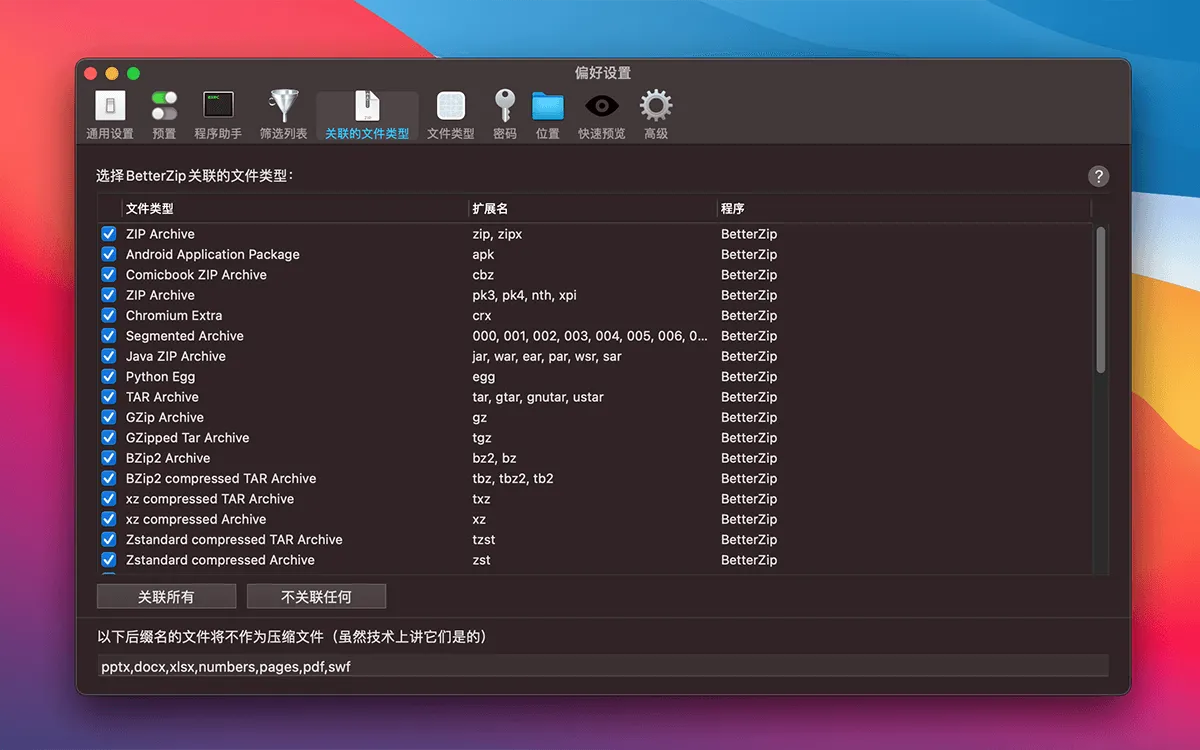Open the 筛选列表 funnel icon
This screenshot has height=750, width=1200.
[x=283, y=106]
